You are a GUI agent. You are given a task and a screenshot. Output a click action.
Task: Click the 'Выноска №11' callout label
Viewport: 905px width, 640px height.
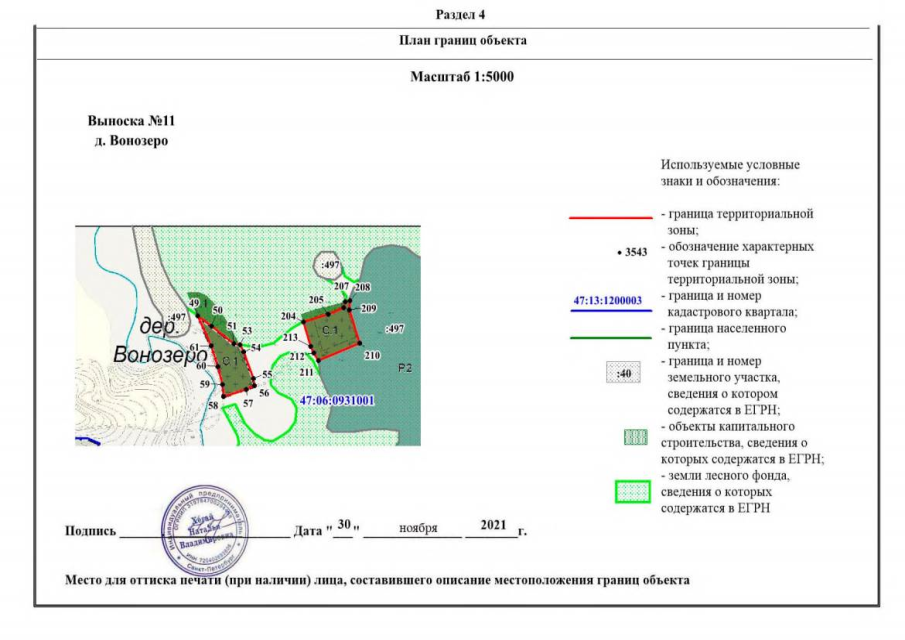[132, 121]
